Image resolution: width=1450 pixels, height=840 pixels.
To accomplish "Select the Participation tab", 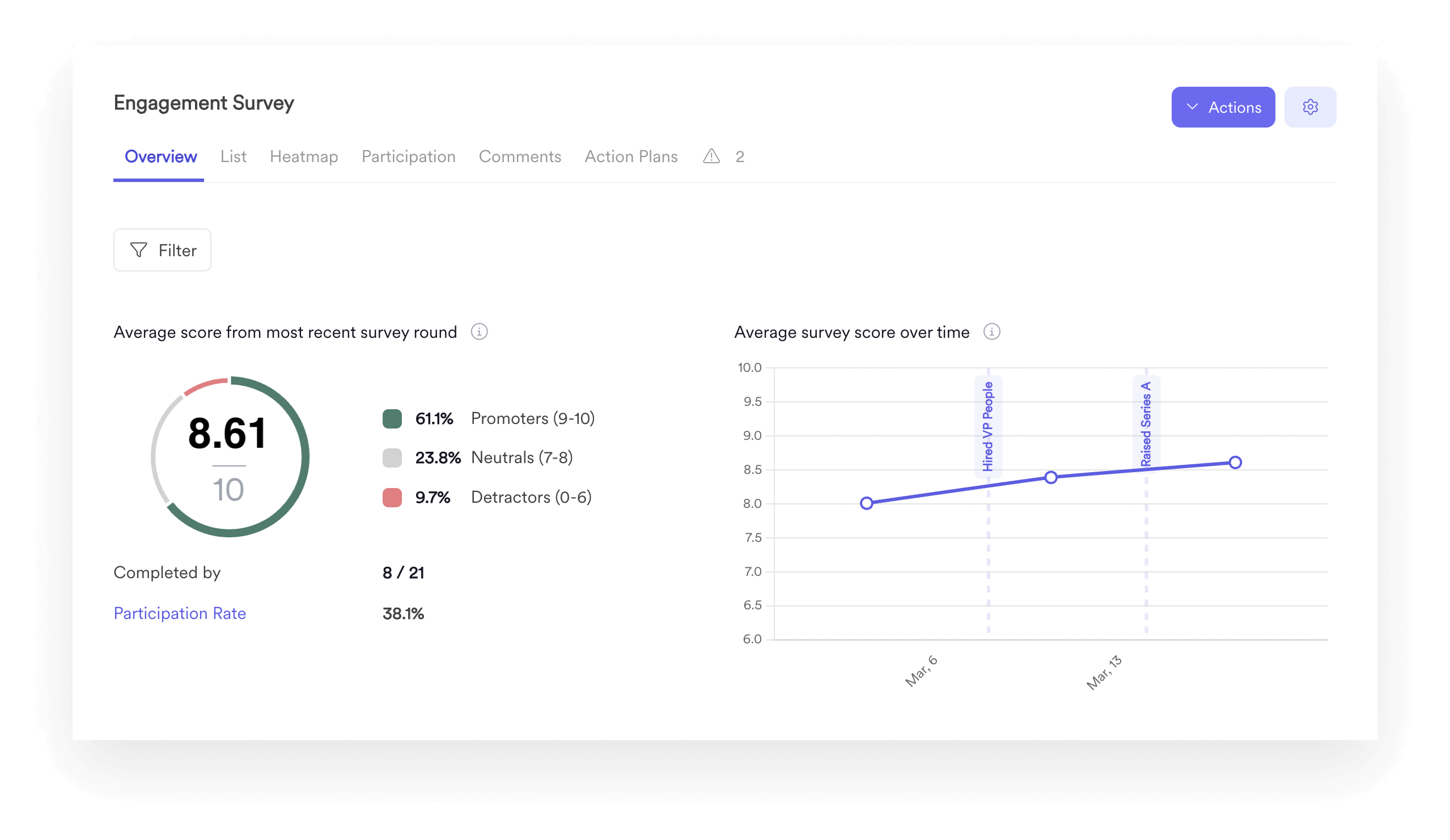I will [x=408, y=156].
